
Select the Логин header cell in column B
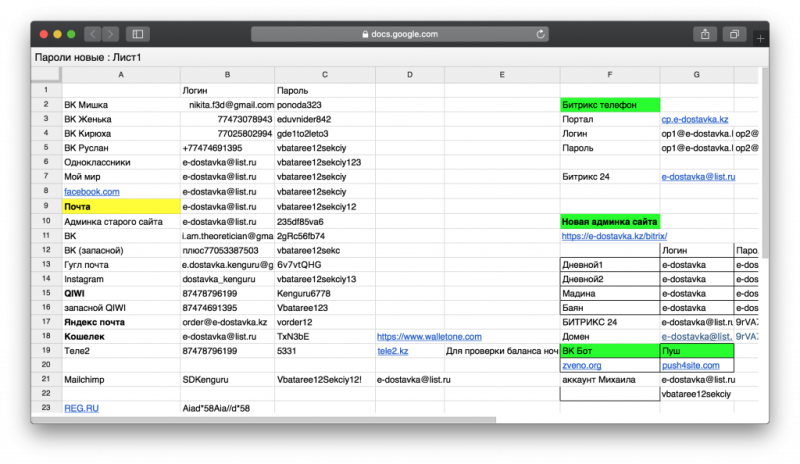[x=227, y=90]
